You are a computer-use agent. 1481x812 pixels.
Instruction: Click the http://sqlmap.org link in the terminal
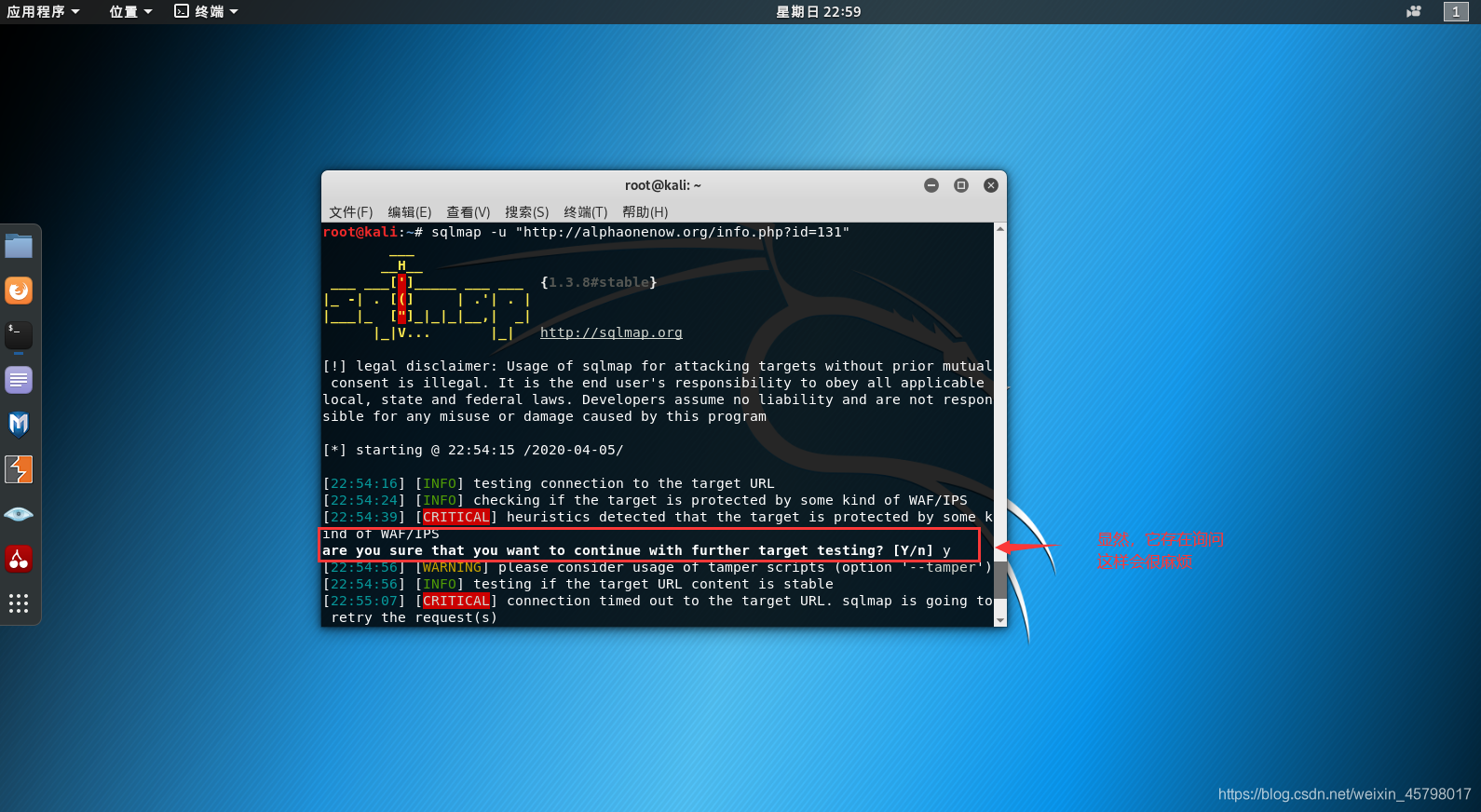click(x=611, y=332)
